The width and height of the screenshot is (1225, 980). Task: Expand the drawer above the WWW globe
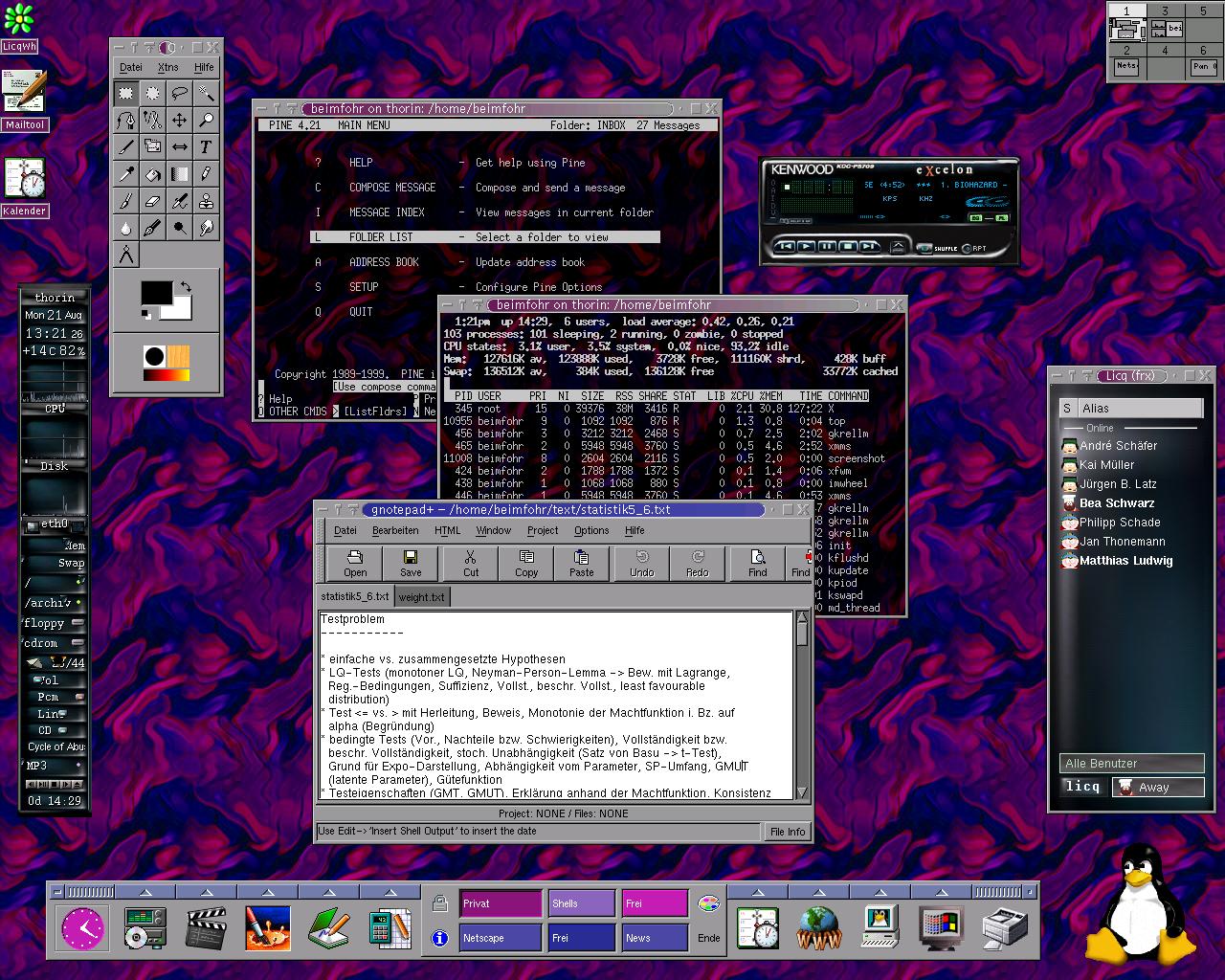(819, 892)
